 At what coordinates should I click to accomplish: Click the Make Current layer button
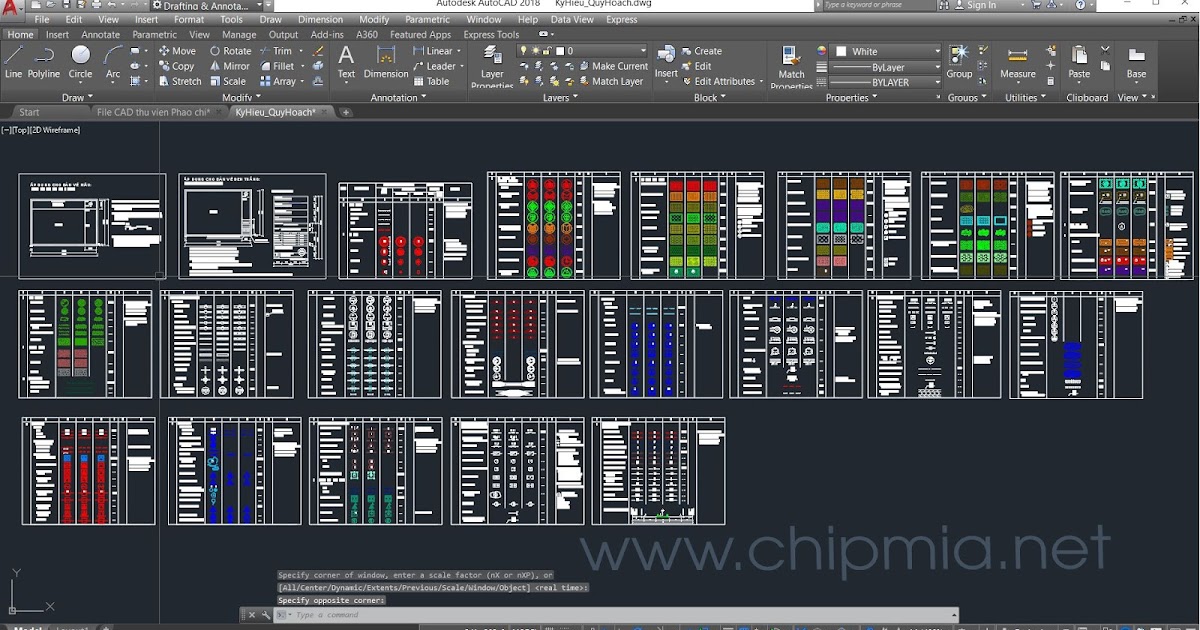(612, 66)
